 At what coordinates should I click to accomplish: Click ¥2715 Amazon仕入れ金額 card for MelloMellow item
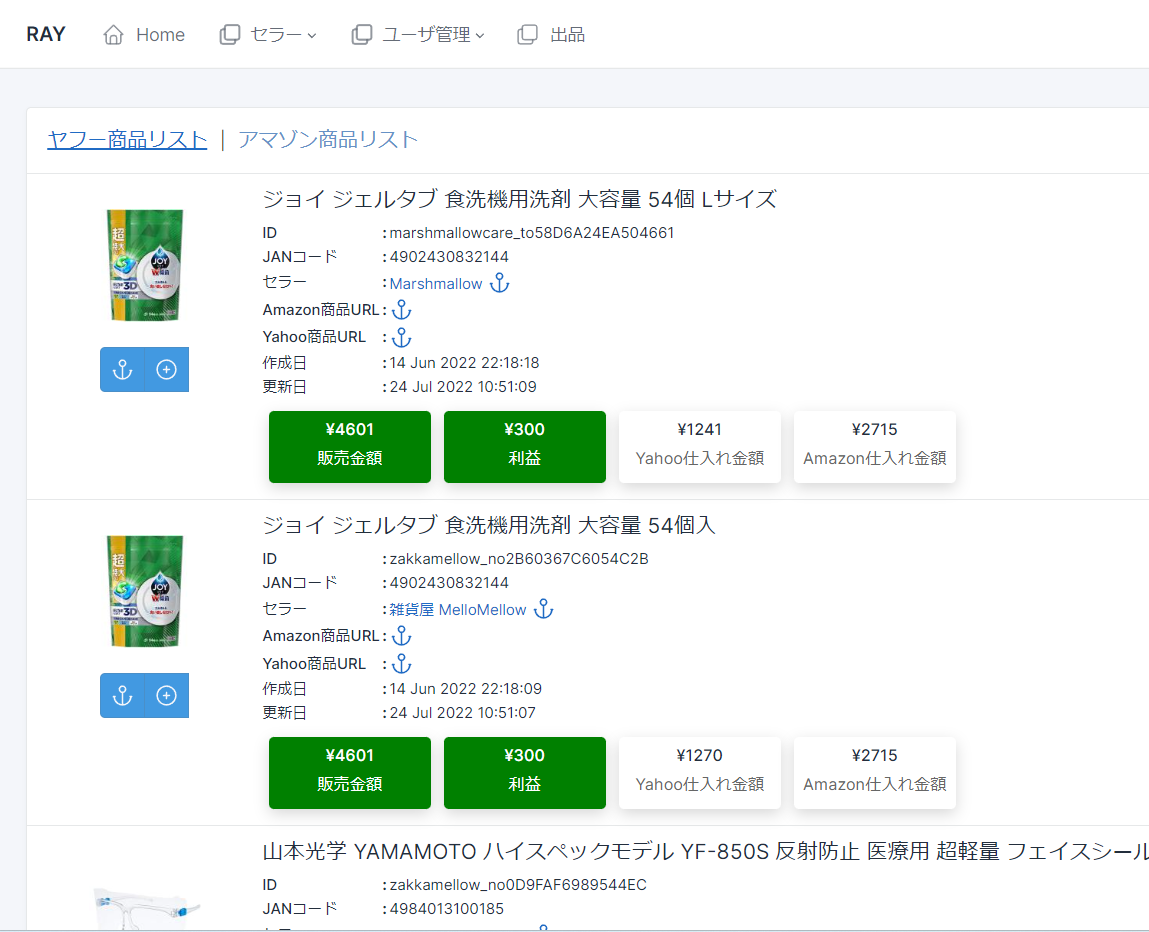(x=875, y=773)
